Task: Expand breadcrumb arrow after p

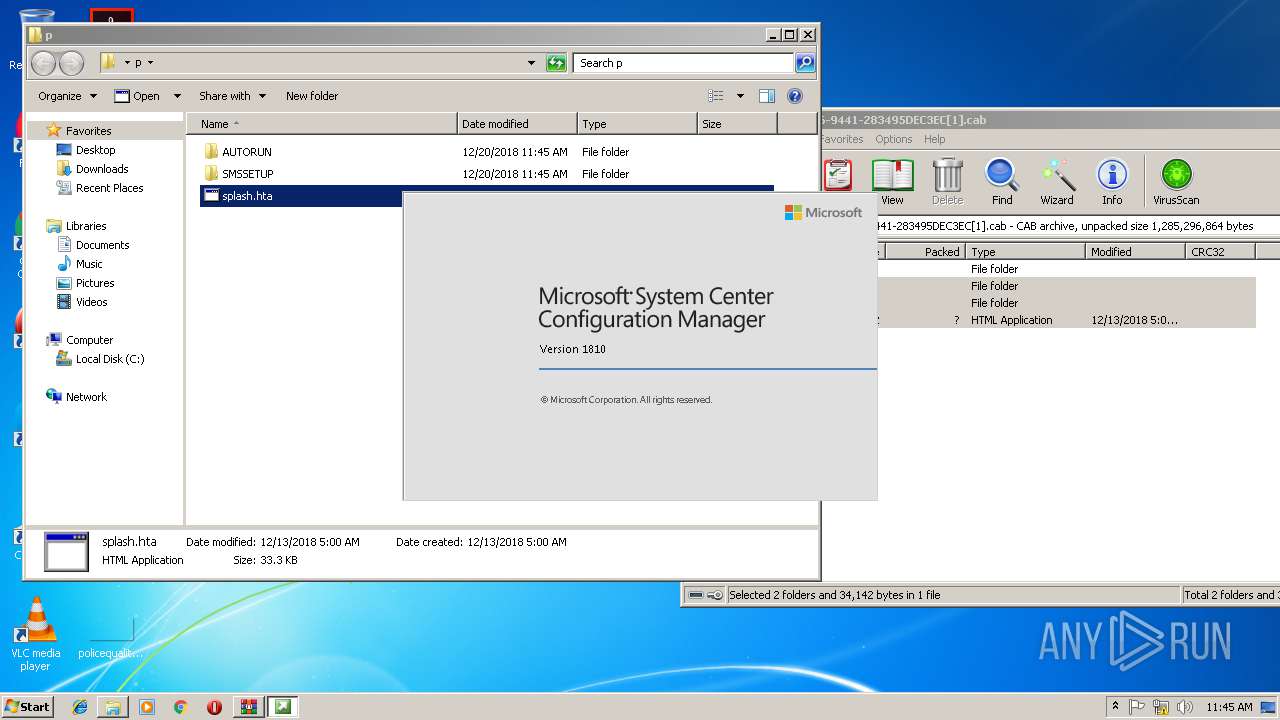Action: pyautogui.click(x=151, y=63)
